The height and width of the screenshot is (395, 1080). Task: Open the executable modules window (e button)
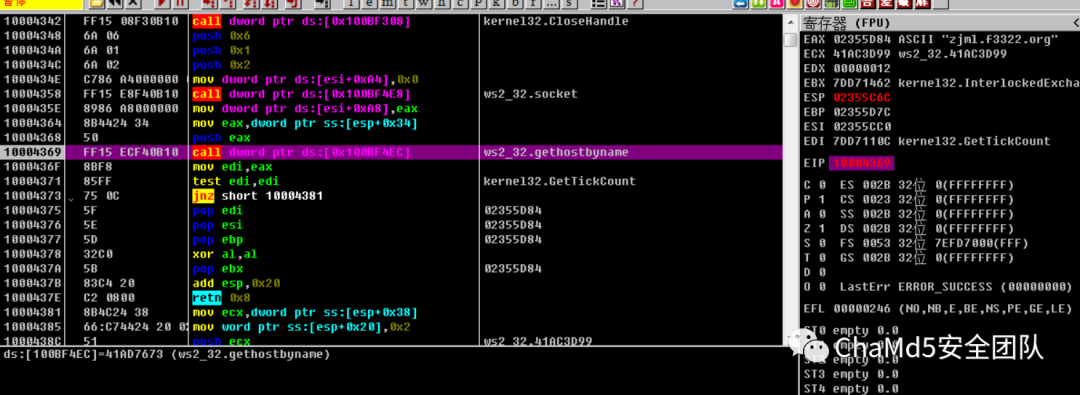tap(370, 3)
